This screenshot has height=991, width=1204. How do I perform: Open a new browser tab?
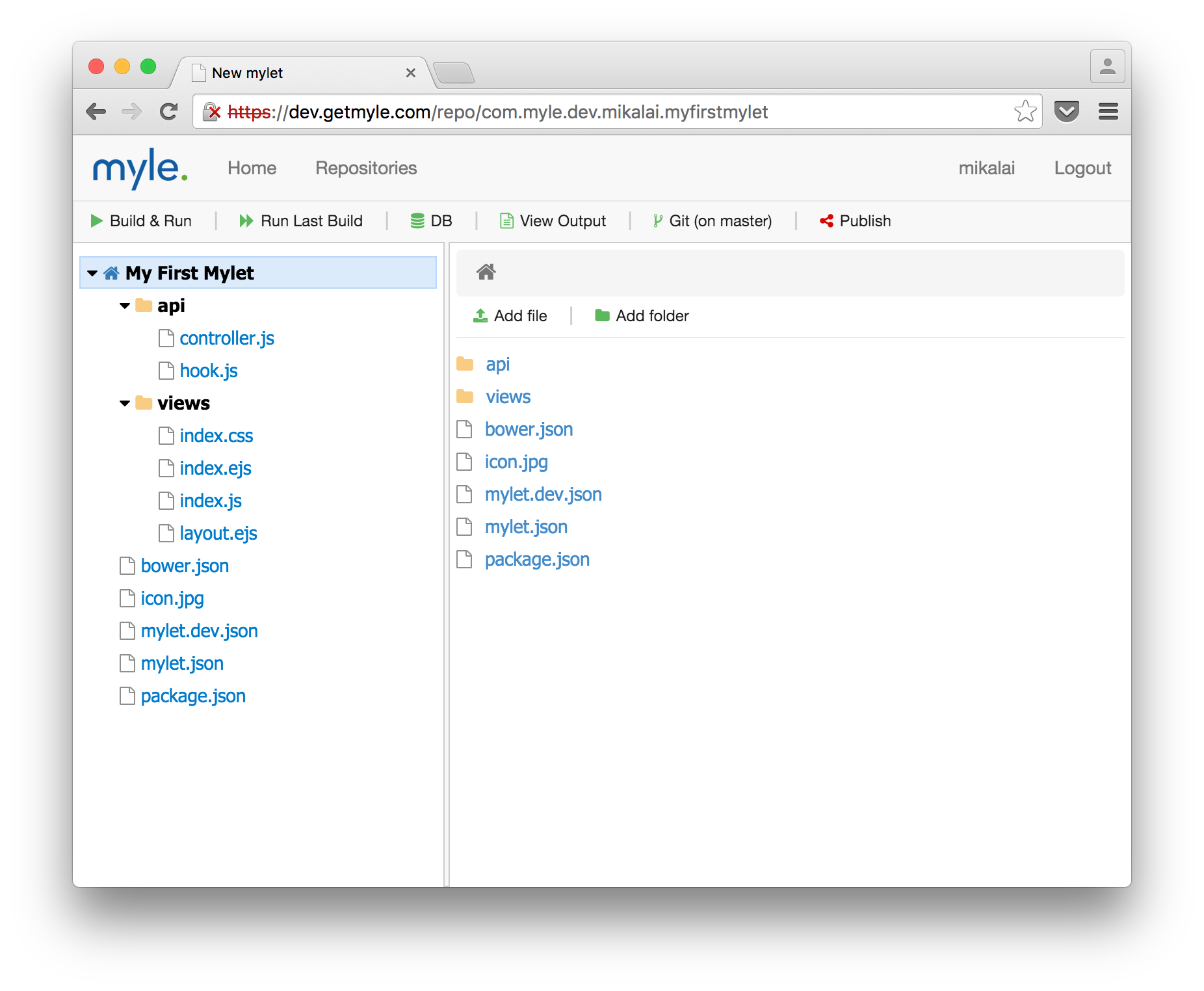454,73
